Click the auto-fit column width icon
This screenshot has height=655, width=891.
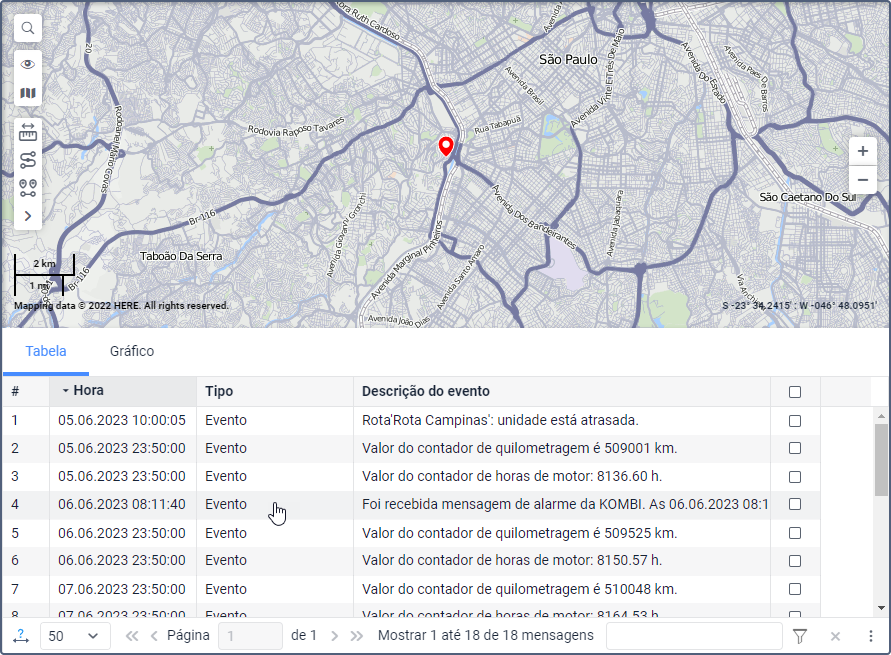tap(21, 636)
